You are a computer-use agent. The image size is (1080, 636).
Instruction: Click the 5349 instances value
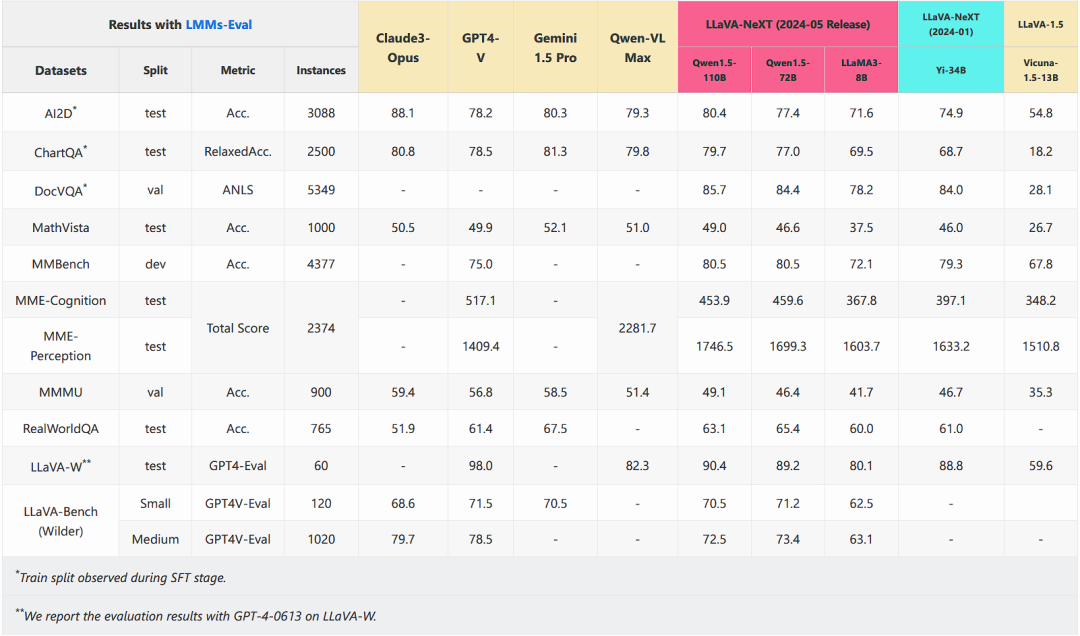pyautogui.click(x=321, y=190)
